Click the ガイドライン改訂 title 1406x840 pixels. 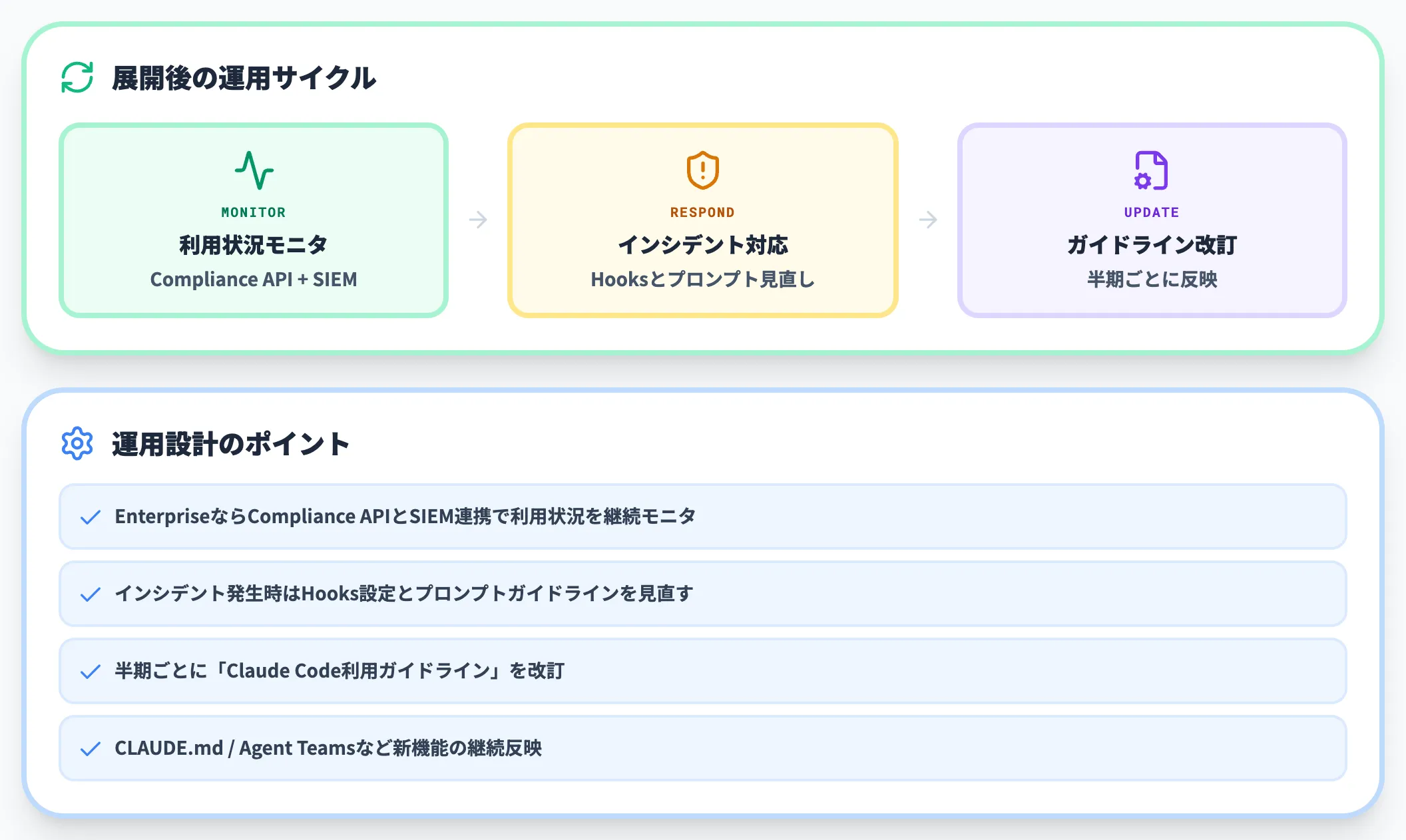click(1152, 245)
